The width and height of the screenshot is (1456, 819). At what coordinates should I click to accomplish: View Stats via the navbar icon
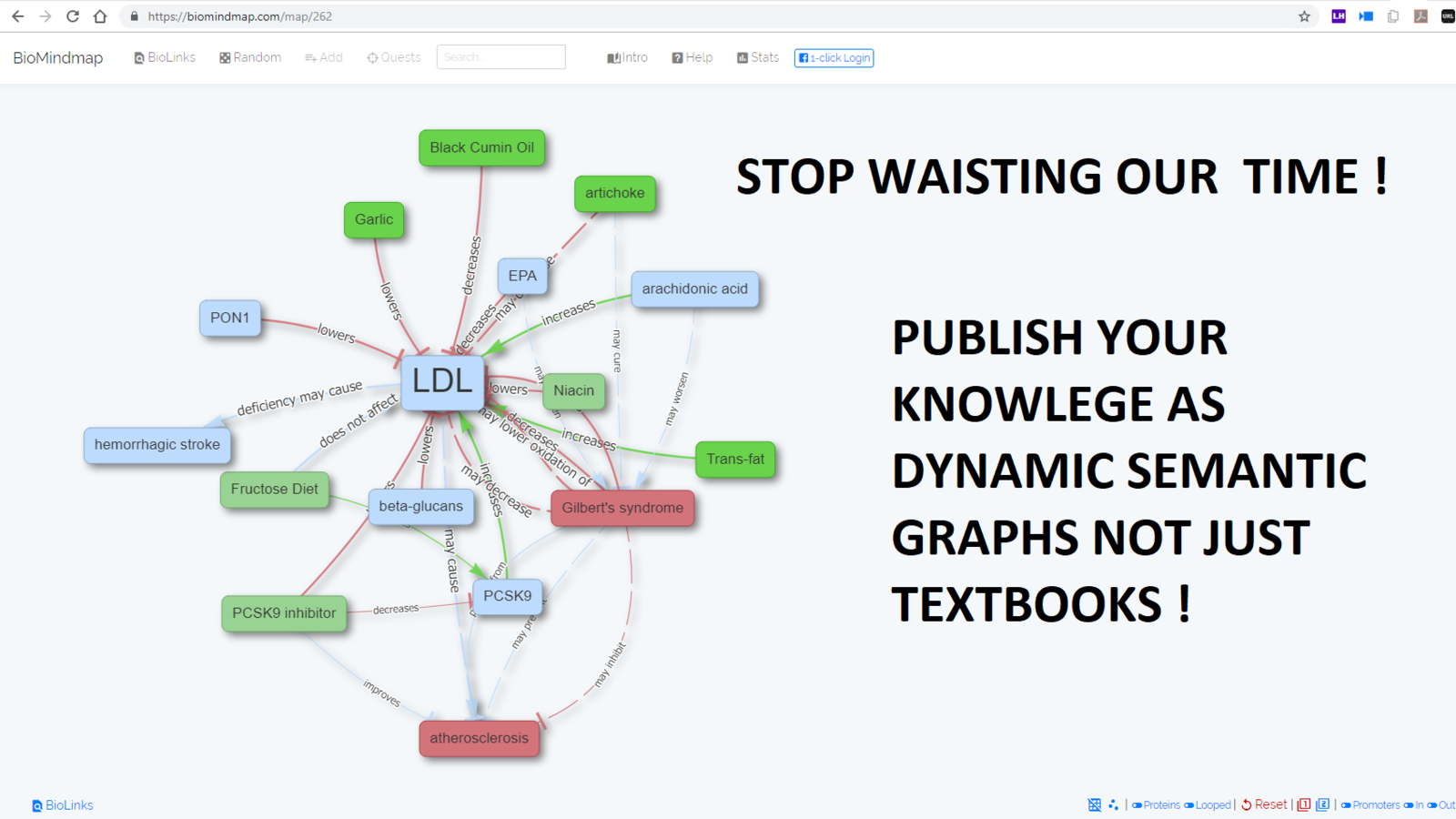coord(757,56)
